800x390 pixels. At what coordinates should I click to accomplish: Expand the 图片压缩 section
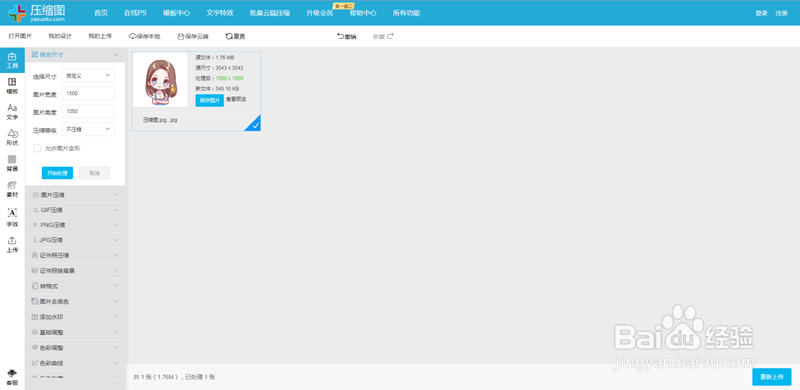coord(75,195)
